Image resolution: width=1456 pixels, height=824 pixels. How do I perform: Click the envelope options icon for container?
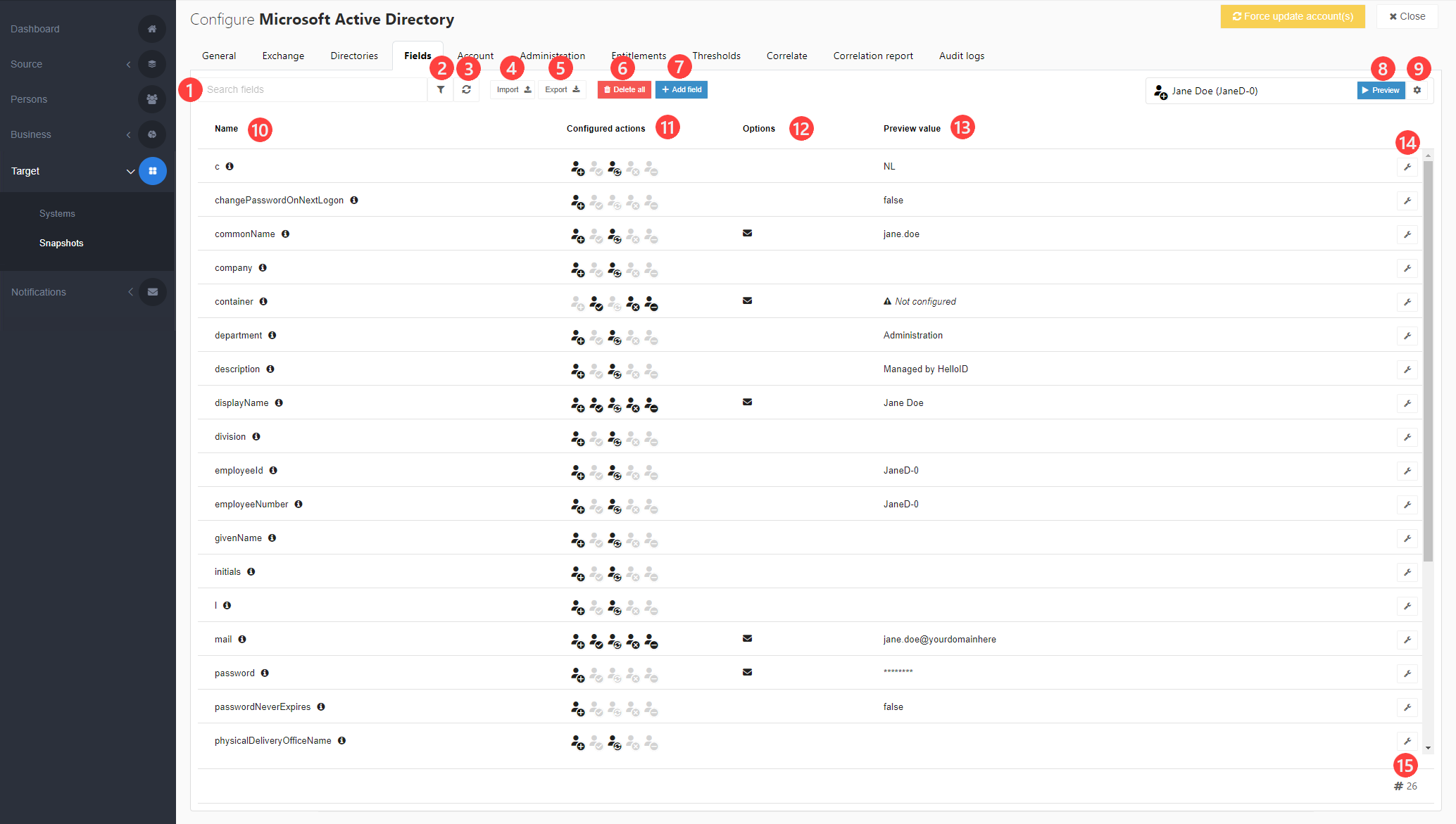click(x=748, y=301)
